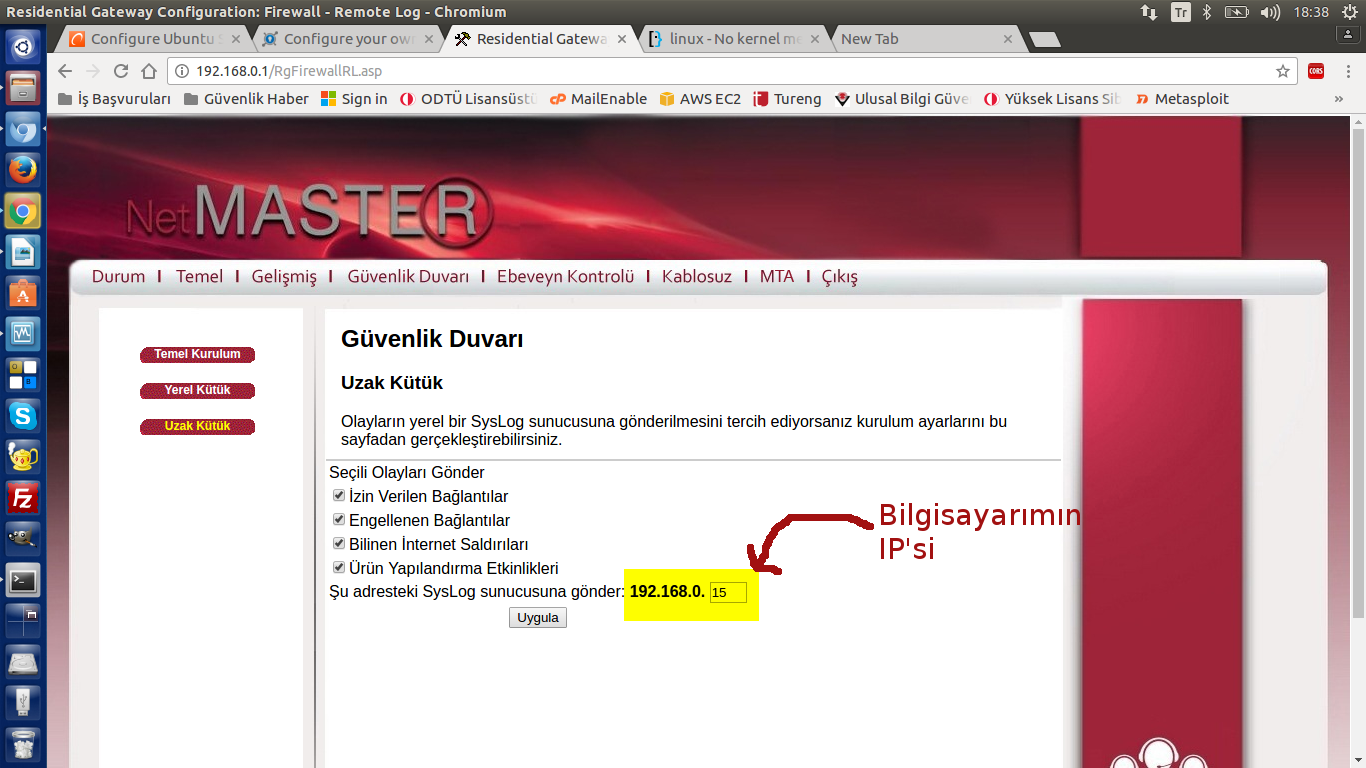Open the MailEnable bookmark
The width and height of the screenshot is (1366, 768).
[x=598, y=99]
